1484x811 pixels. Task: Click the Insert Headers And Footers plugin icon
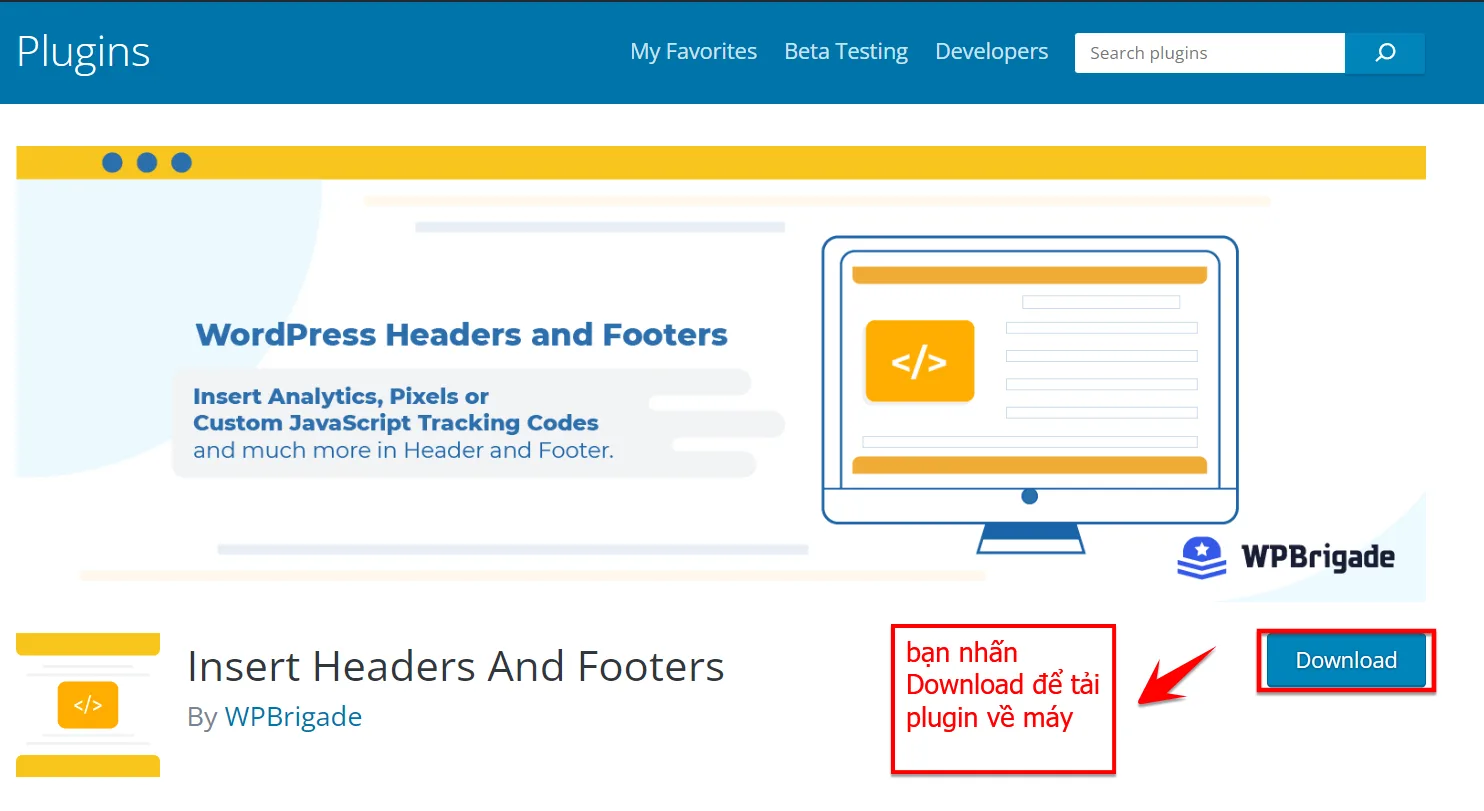click(x=88, y=705)
